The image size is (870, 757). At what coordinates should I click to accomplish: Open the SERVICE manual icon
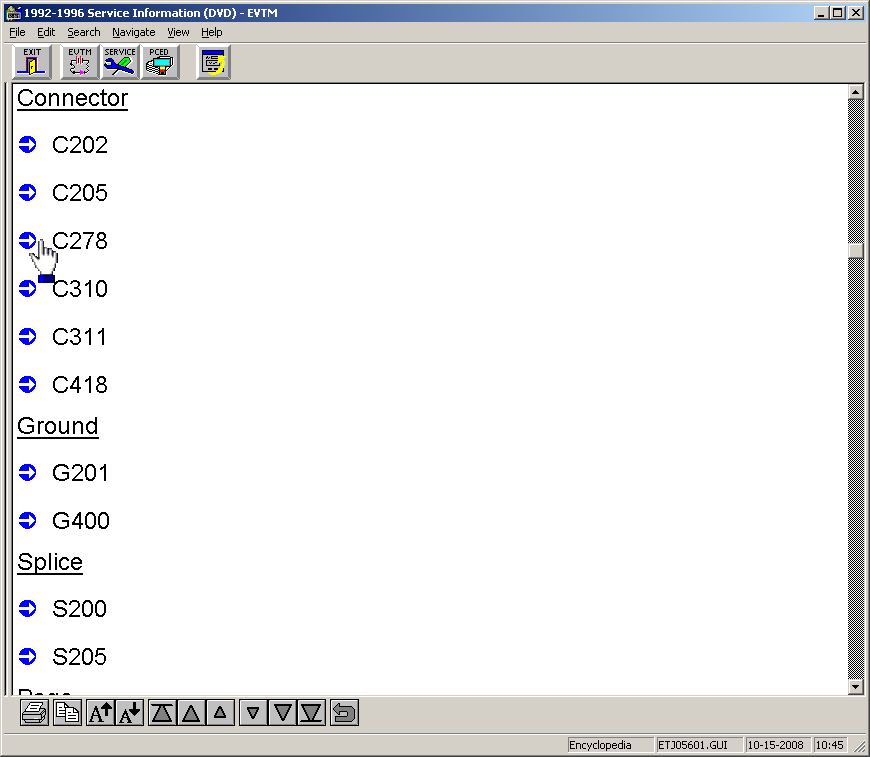point(119,62)
